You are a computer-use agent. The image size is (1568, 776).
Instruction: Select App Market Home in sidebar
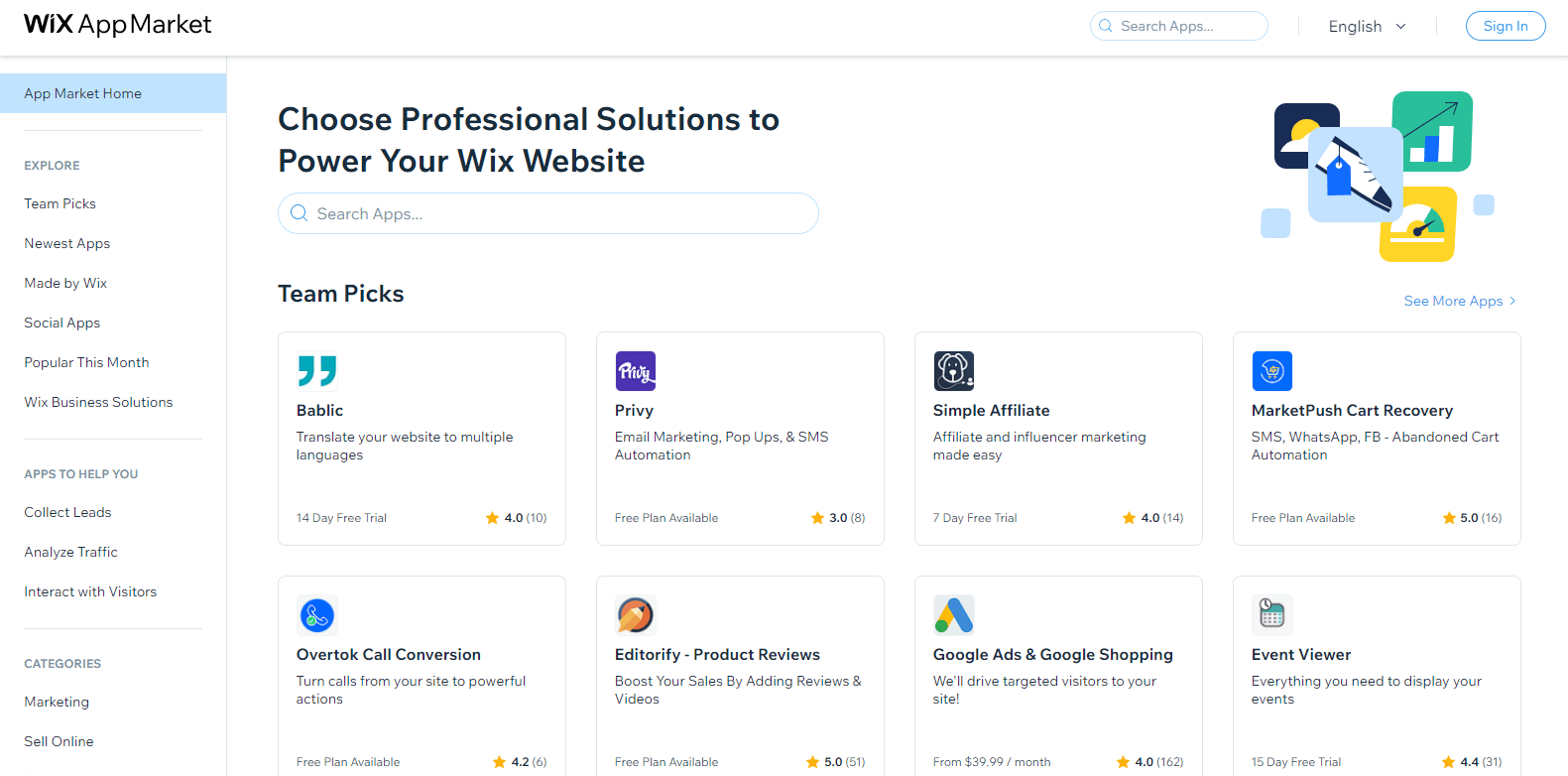[113, 93]
